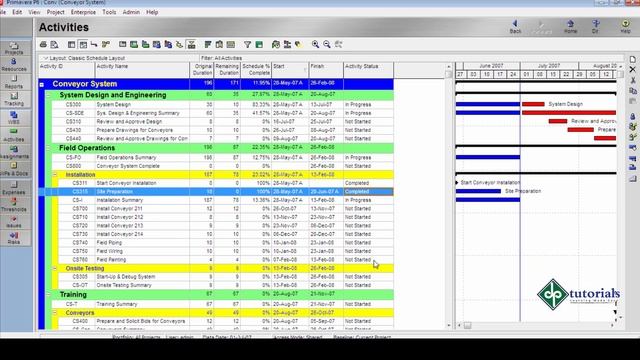Screen dimensions: 640x360
Task: Click the Original Duration column header
Action: point(202,70)
